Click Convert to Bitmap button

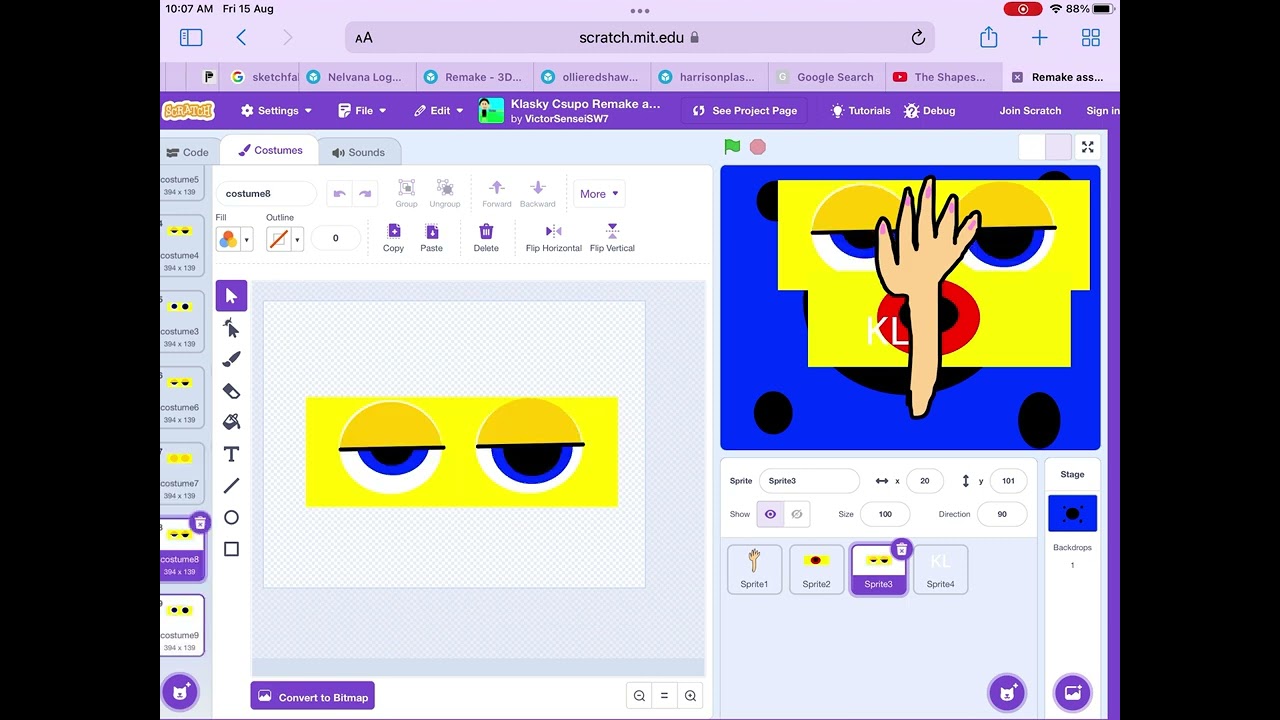(313, 697)
